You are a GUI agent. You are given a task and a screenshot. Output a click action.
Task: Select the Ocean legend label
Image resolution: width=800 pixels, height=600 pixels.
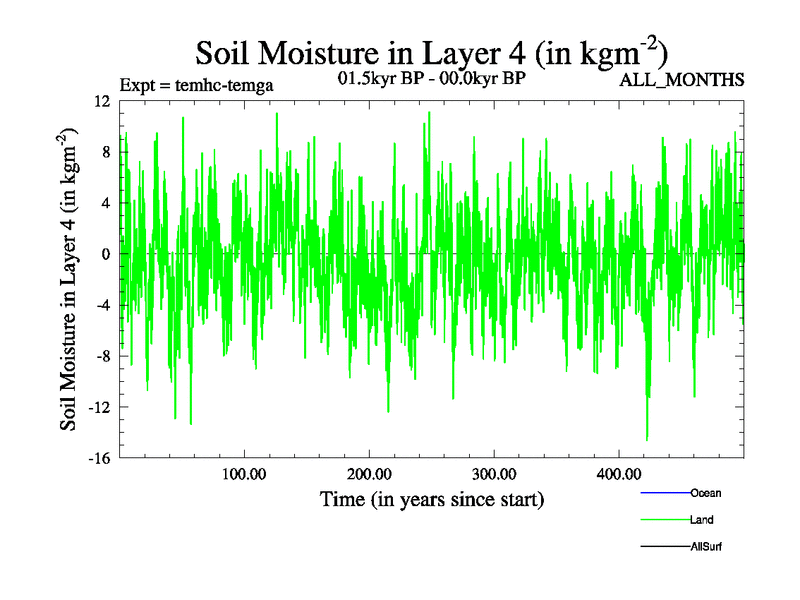click(705, 493)
